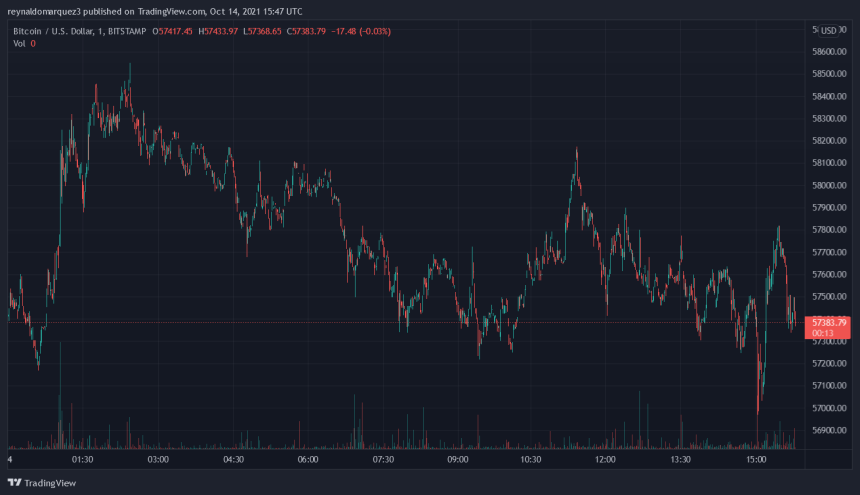
Task: Click the current price tag 57383.79
Action: [x=829, y=322]
